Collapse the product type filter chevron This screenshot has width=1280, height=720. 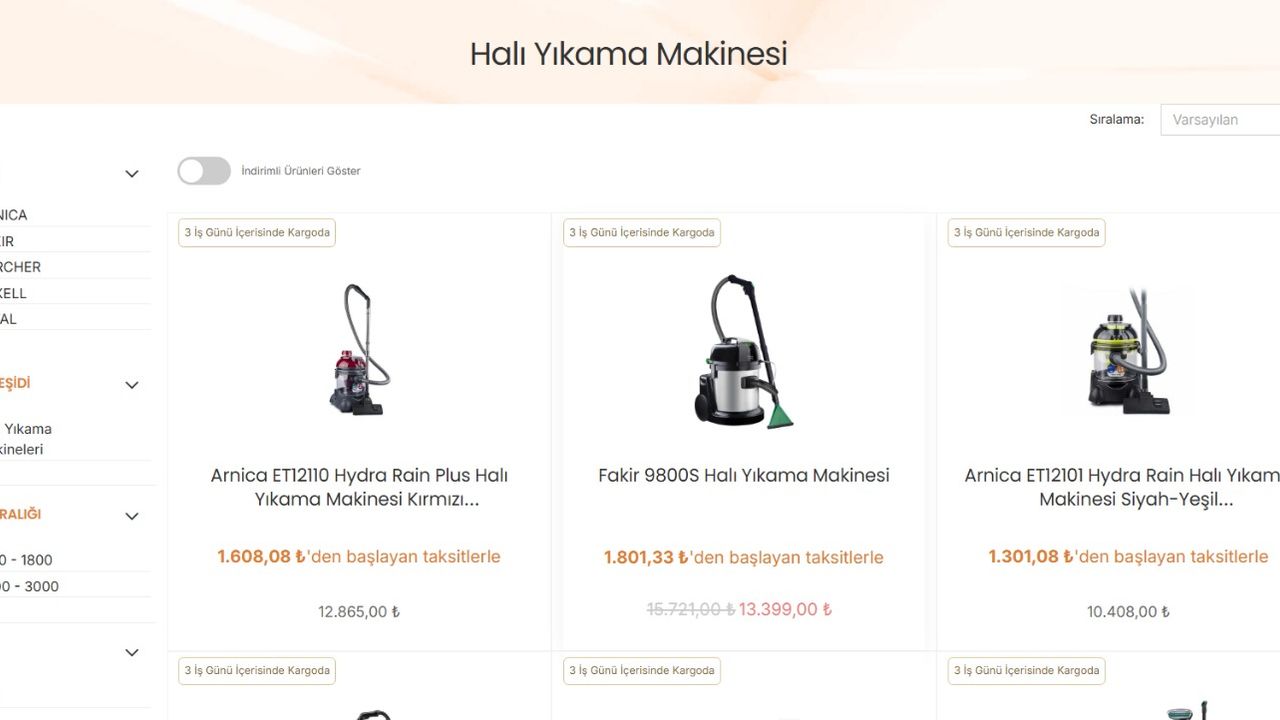tap(131, 385)
